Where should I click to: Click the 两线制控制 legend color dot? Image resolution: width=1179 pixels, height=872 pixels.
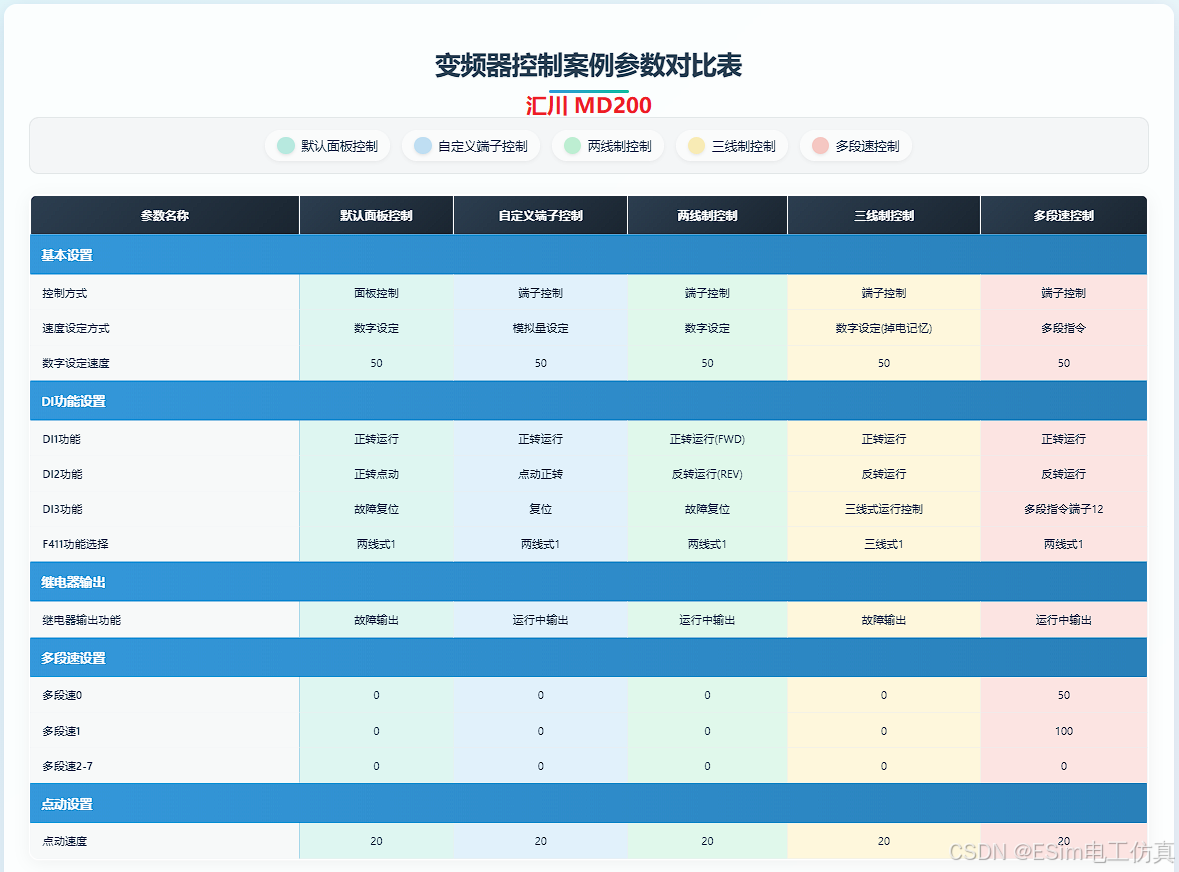pos(572,146)
